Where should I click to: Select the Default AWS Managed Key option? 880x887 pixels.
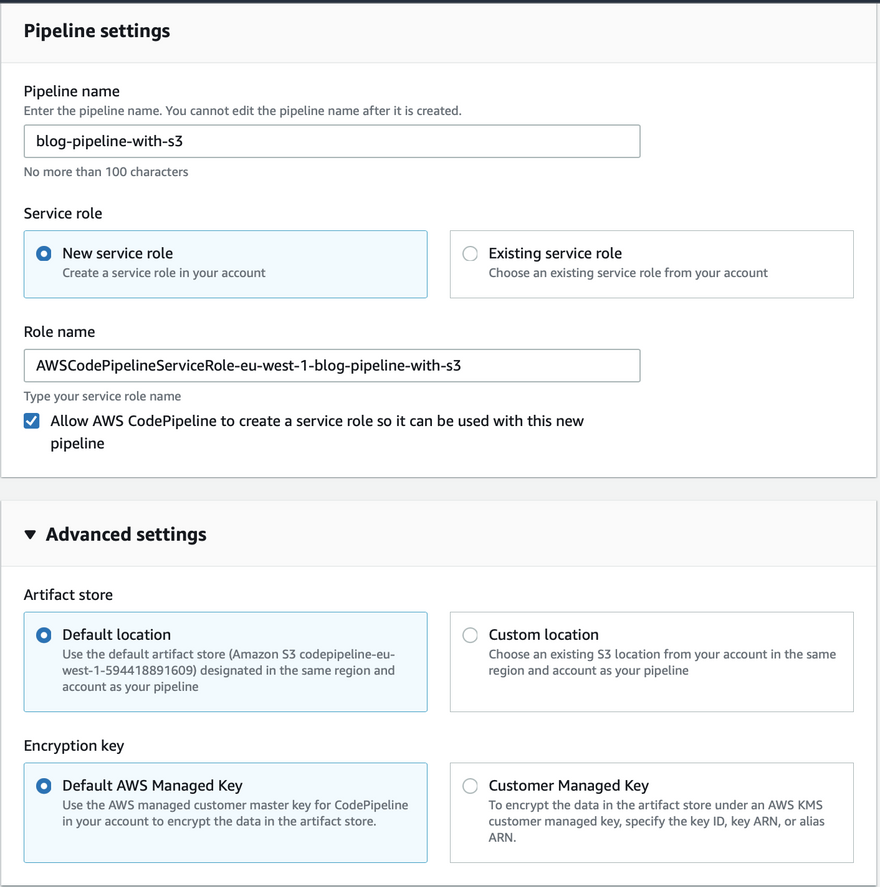click(44, 786)
